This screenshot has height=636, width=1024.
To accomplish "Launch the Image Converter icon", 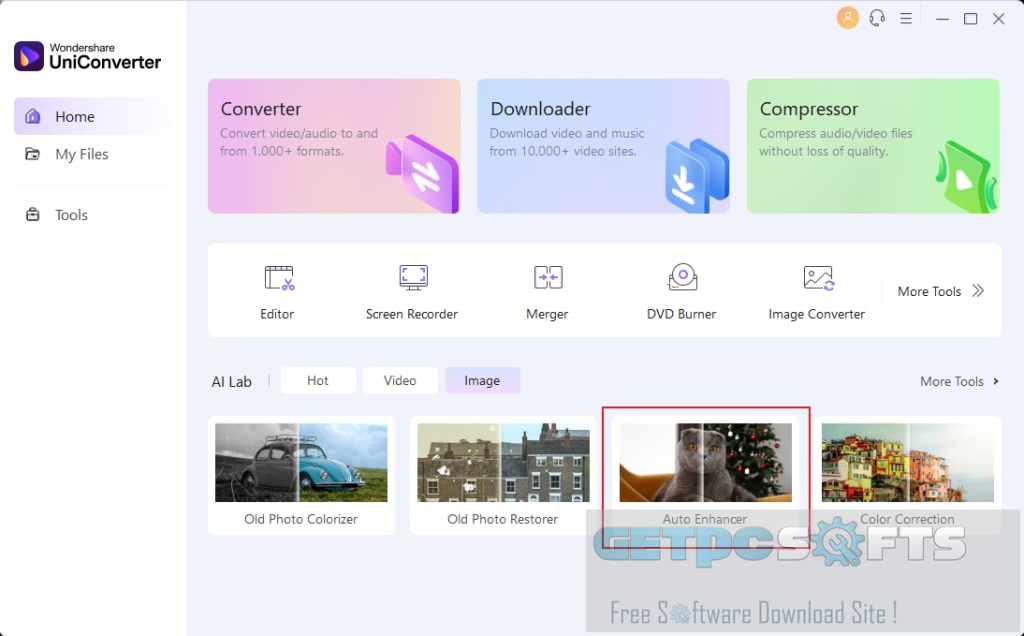I will (x=819, y=278).
